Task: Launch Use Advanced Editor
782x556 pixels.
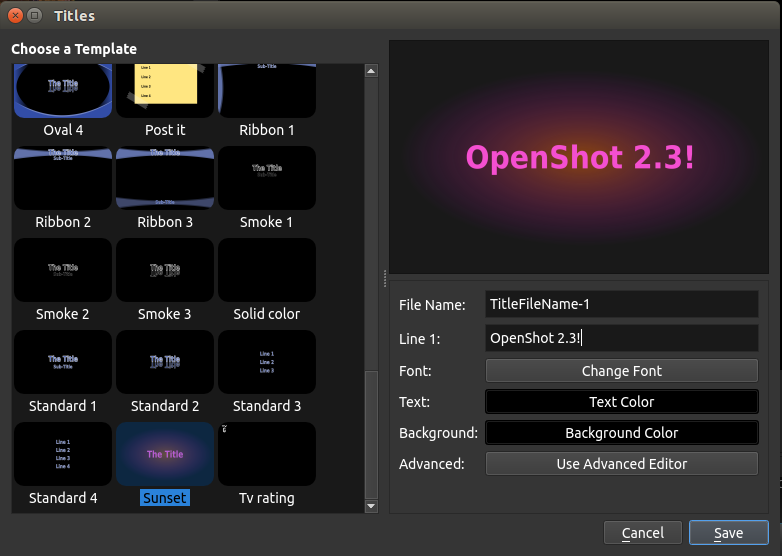Action: (621, 464)
